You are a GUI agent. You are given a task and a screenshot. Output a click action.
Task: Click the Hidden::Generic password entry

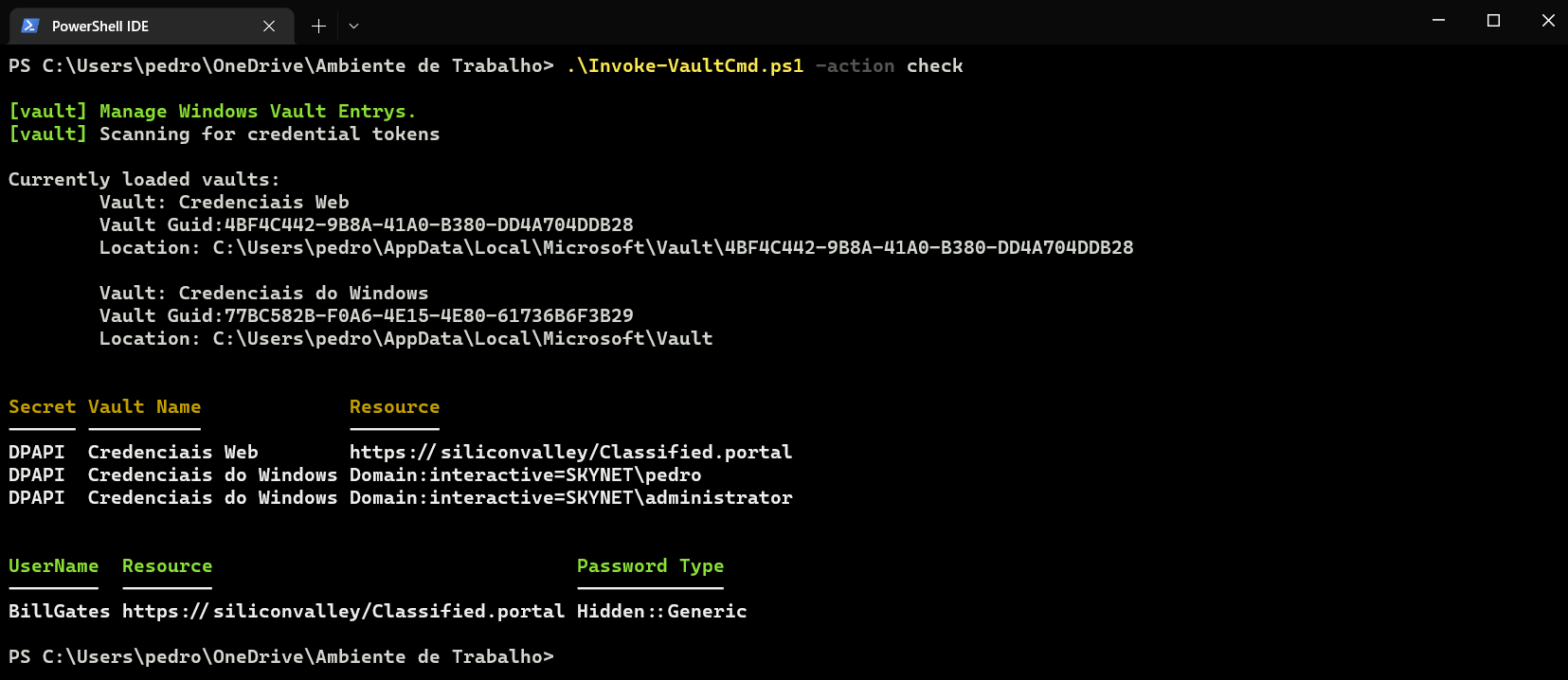(661, 611)
